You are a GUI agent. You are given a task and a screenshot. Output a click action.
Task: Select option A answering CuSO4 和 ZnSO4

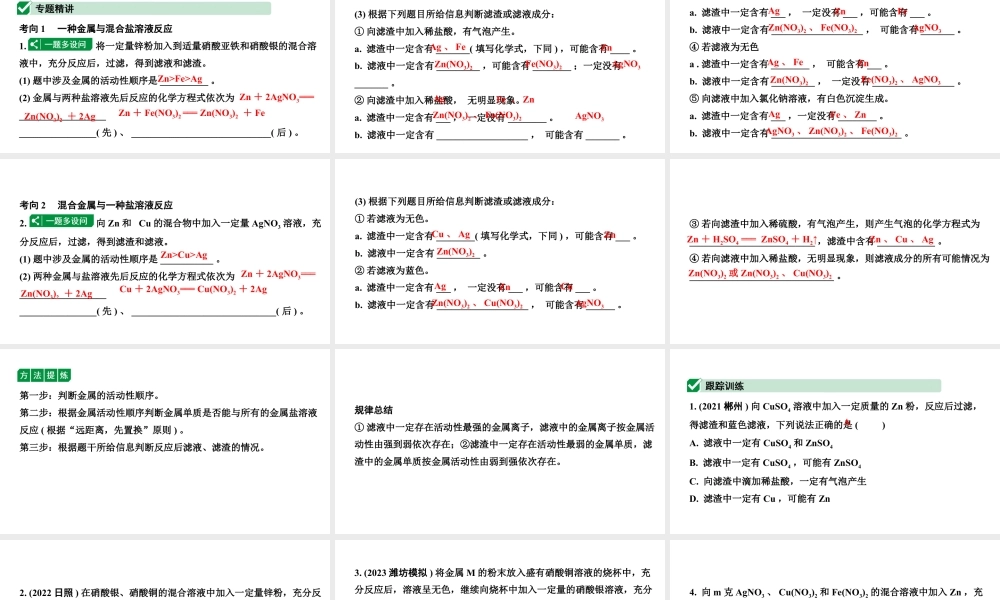(x=762, y=443)
